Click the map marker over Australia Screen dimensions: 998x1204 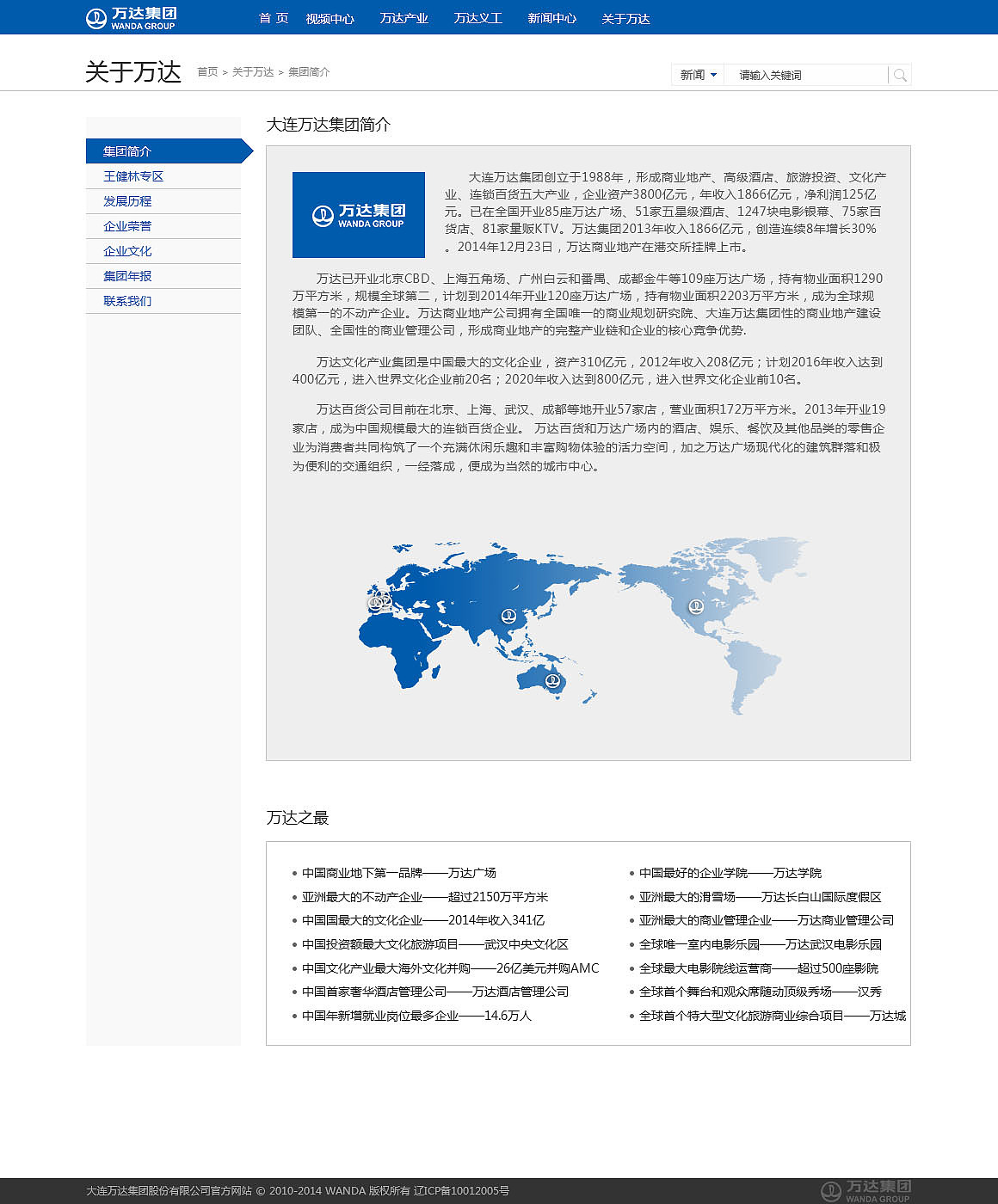point(553,682)
